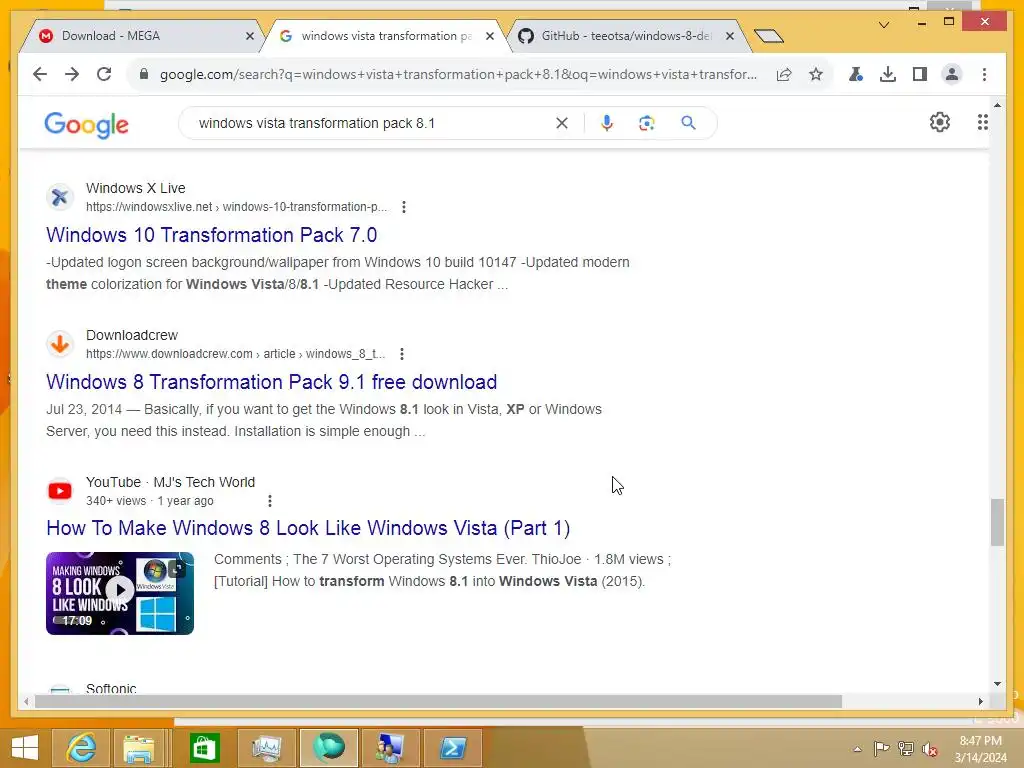Bookmark this tab with the star icon

click(x=816, y=74)
